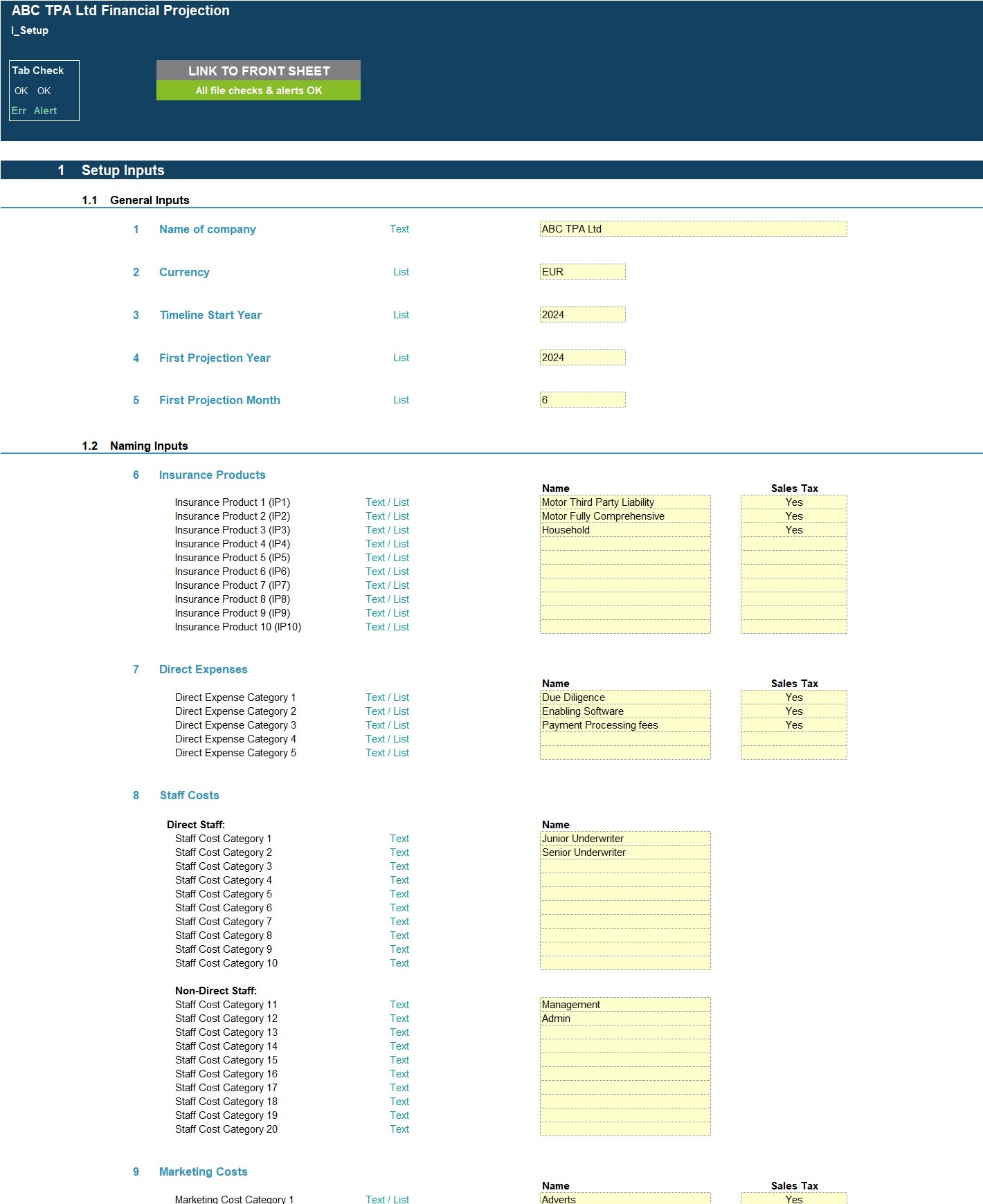Open Sales Tax cell for Payment Processing fees
Viewport: 983px width, 1204px height.
(x=793, y=725)
